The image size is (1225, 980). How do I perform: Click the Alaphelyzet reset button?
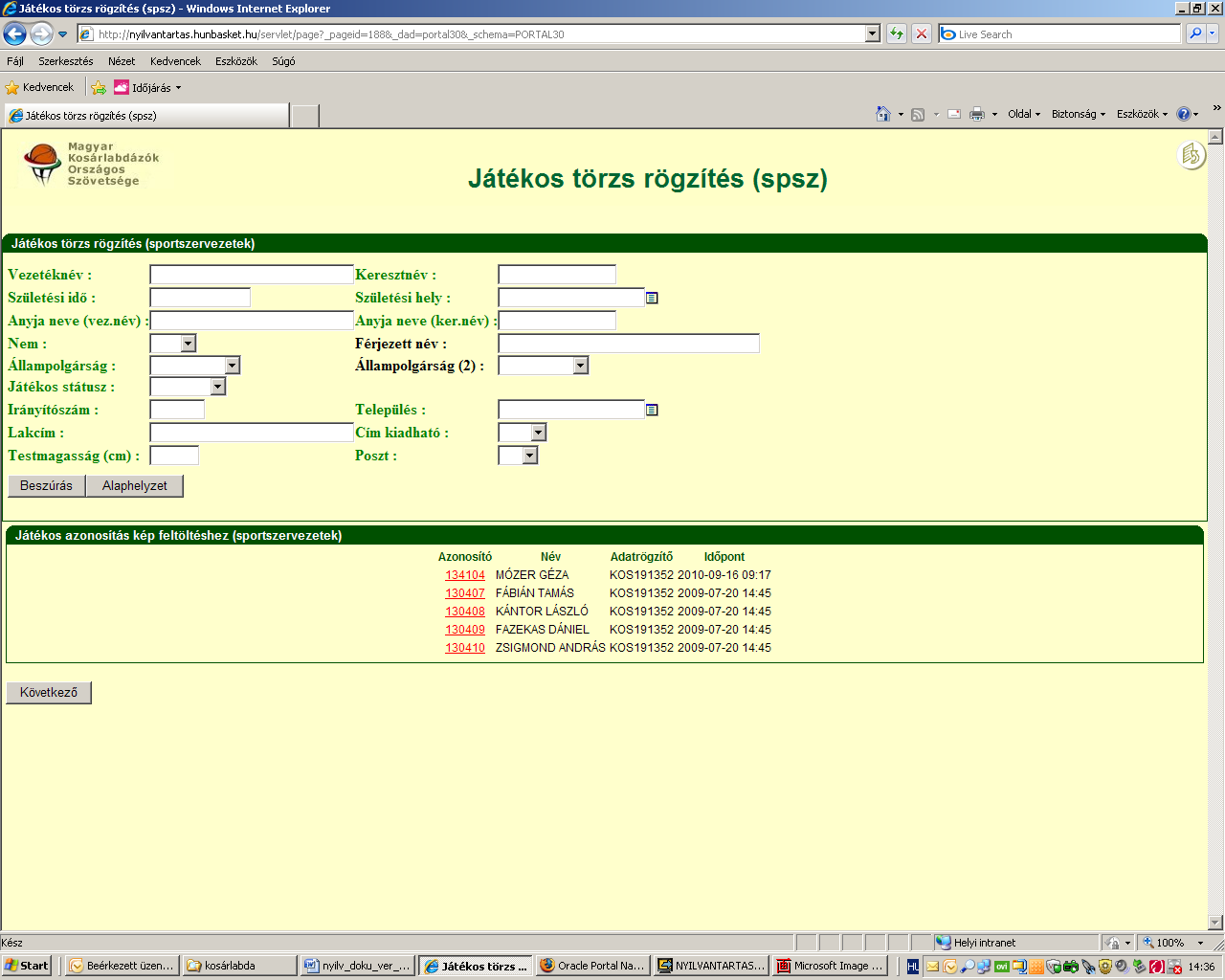coord(135,486)
